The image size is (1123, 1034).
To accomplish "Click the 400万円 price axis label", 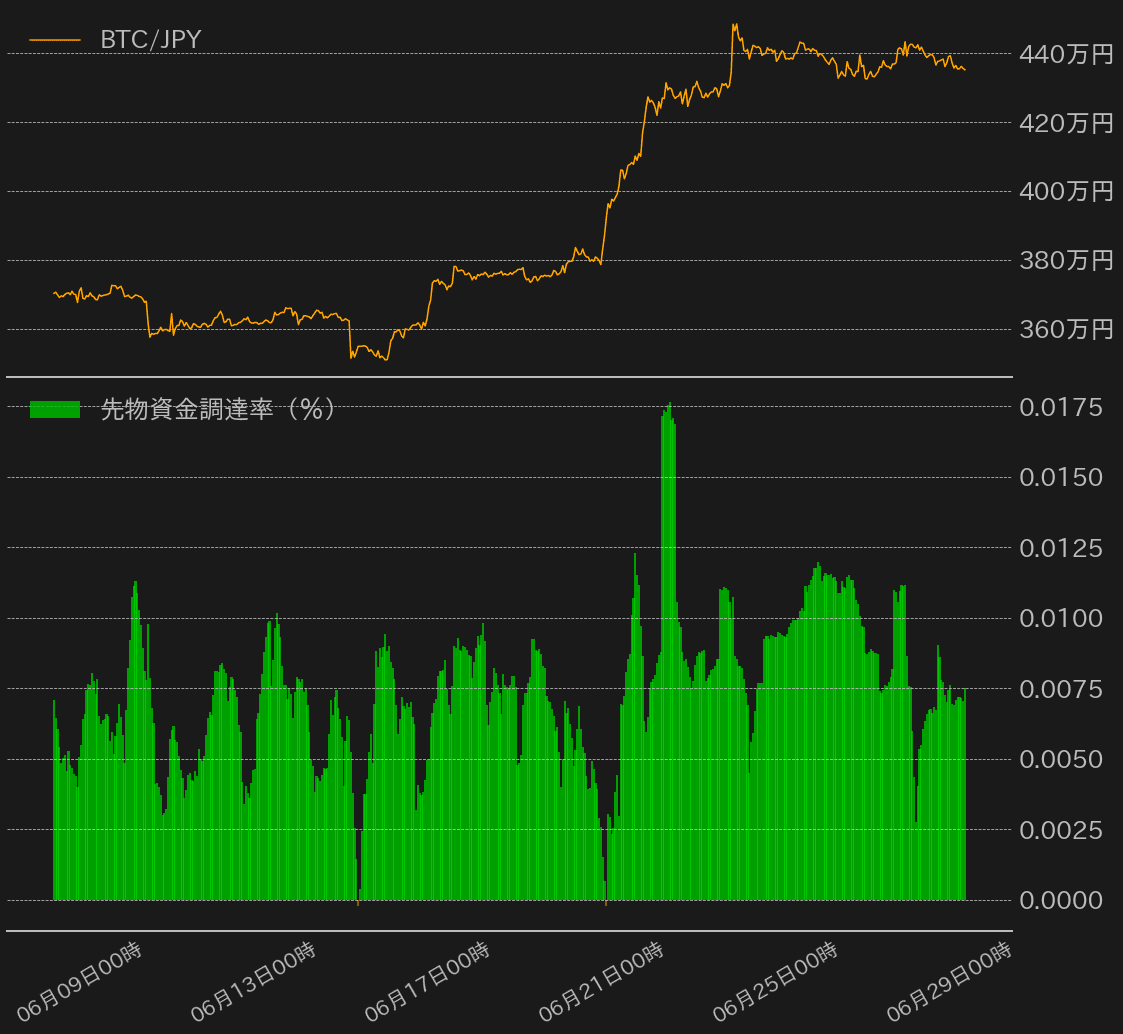I will 1066,191.
